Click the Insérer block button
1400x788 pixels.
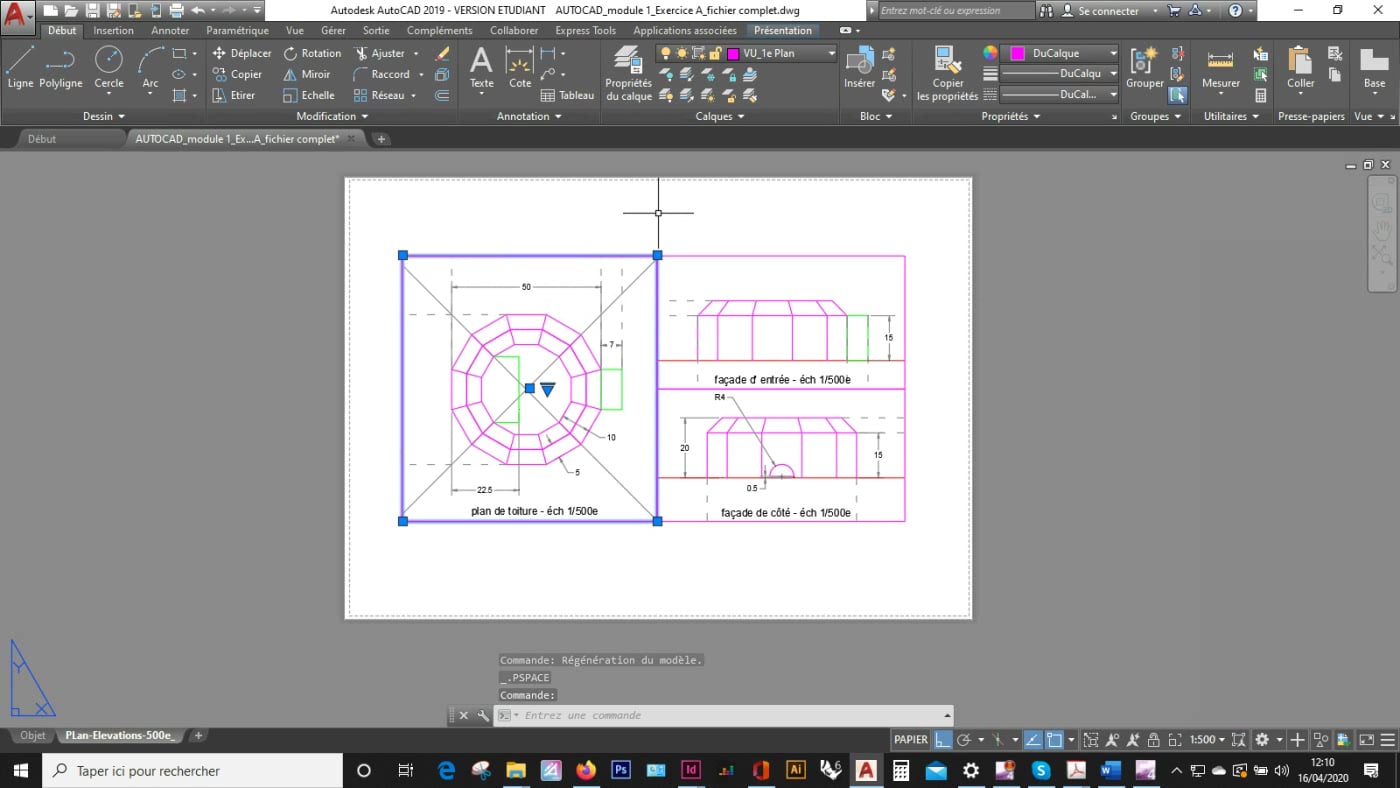(x=859, y=67)
